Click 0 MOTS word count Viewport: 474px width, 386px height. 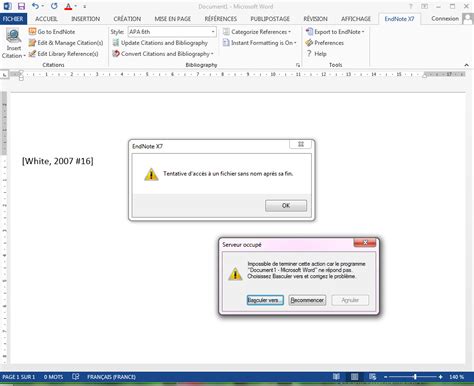pyautogui.click(x=53, y=377)
